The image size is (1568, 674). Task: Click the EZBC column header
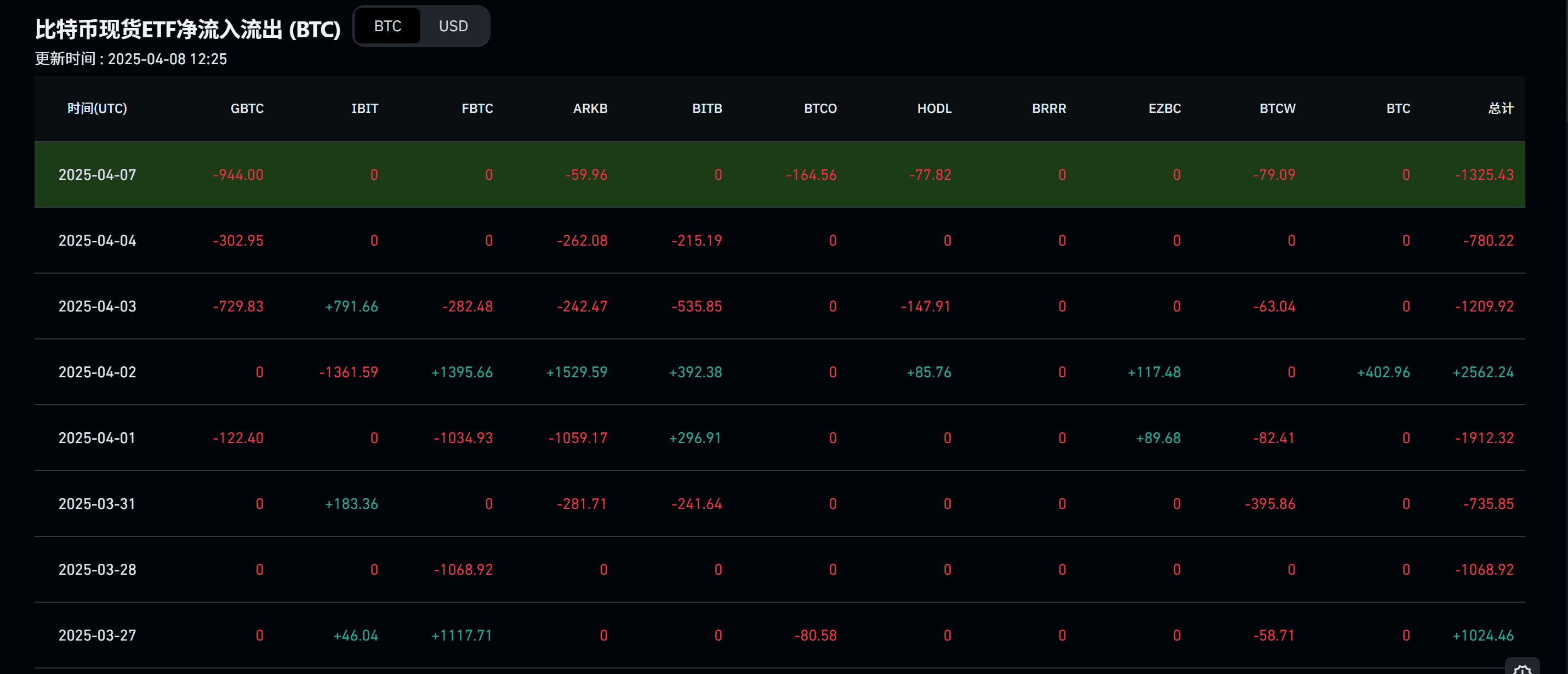[x=1164, y=109]
